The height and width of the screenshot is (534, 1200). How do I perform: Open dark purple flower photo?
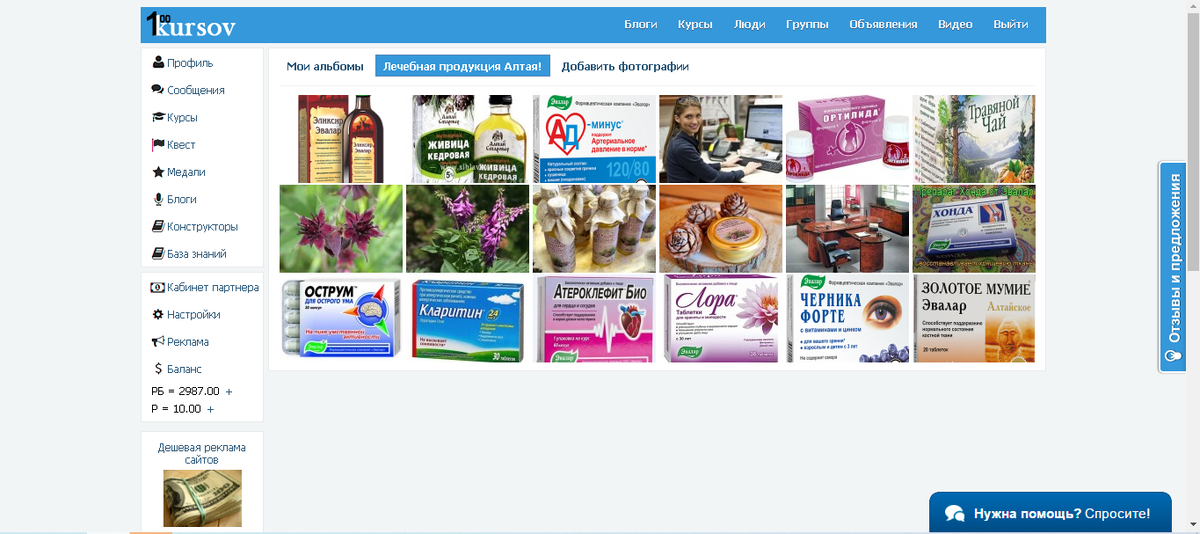pos(341,229)
